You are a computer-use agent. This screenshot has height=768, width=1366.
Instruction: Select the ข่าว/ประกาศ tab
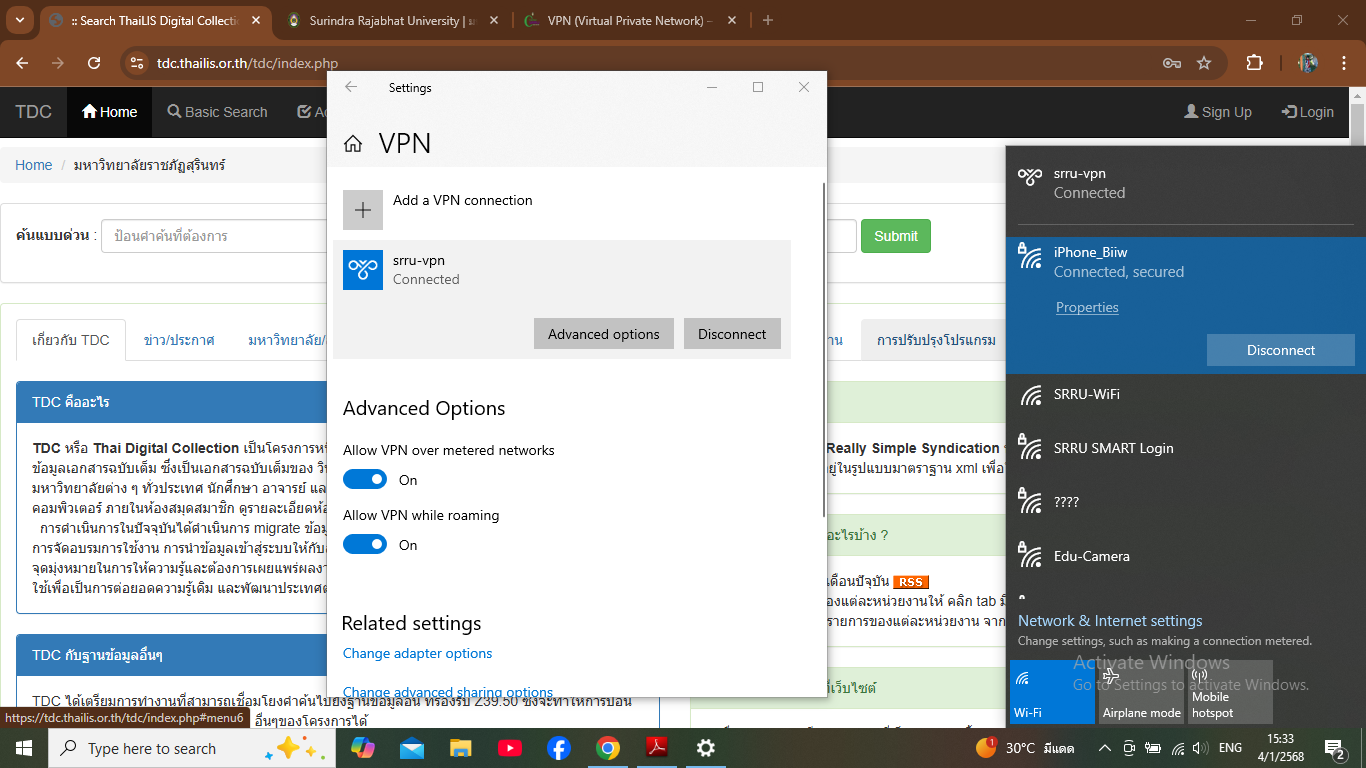[179, 340]
